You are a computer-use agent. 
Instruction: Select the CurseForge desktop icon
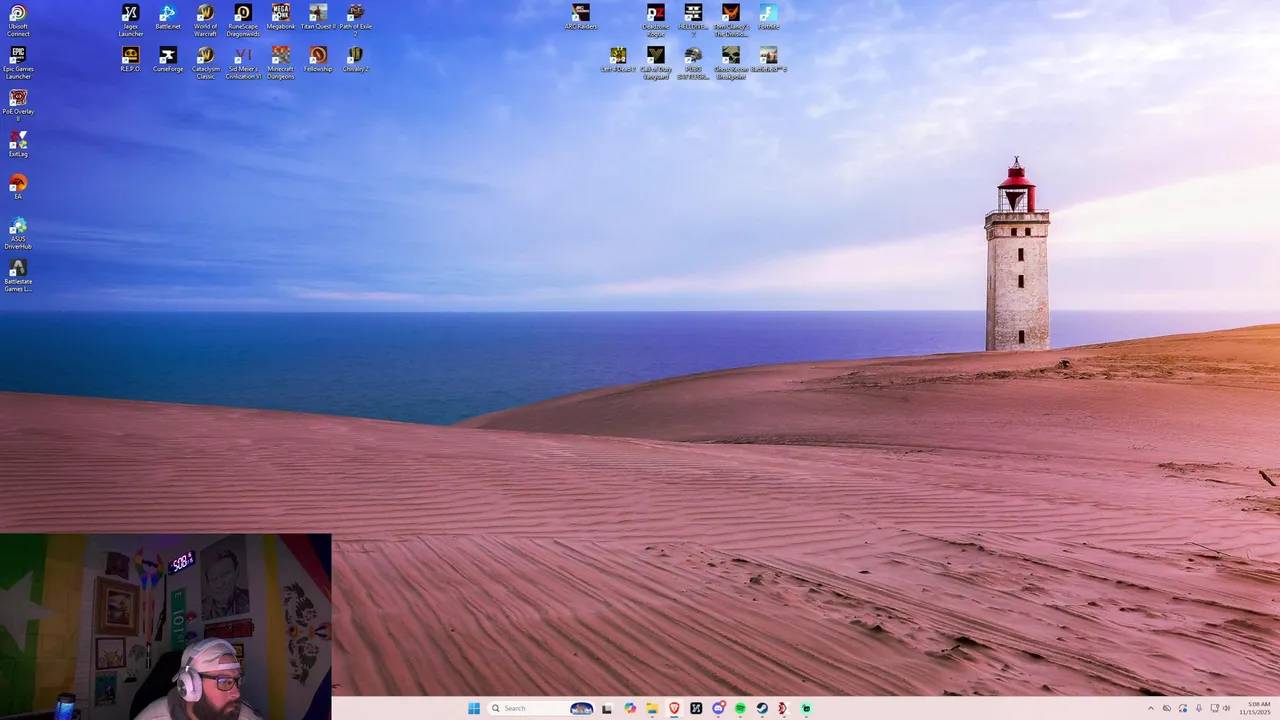pos(168,59)
